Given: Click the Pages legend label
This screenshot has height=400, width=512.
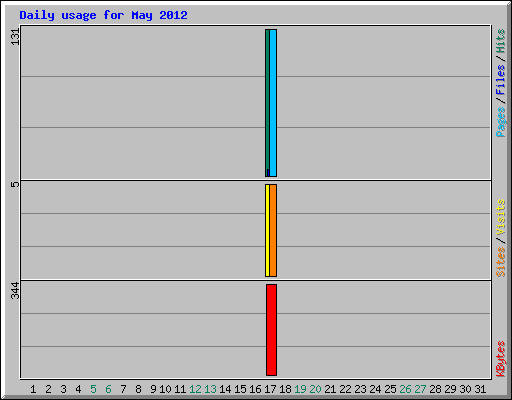Looking at the screenshot, I should (501, 122).
